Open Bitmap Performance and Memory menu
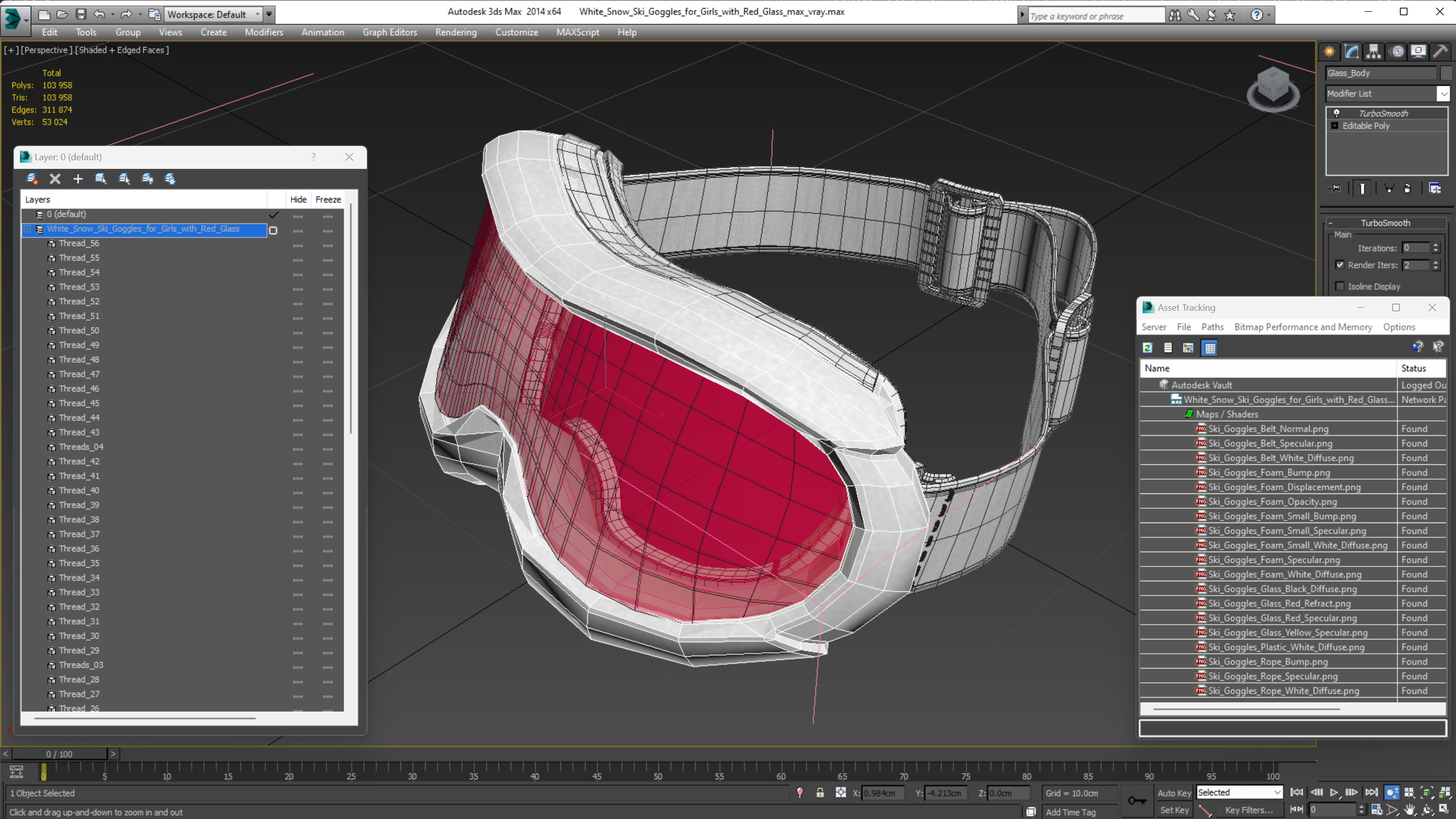Screen dimensions: 1456x819 pos(1303,327)
